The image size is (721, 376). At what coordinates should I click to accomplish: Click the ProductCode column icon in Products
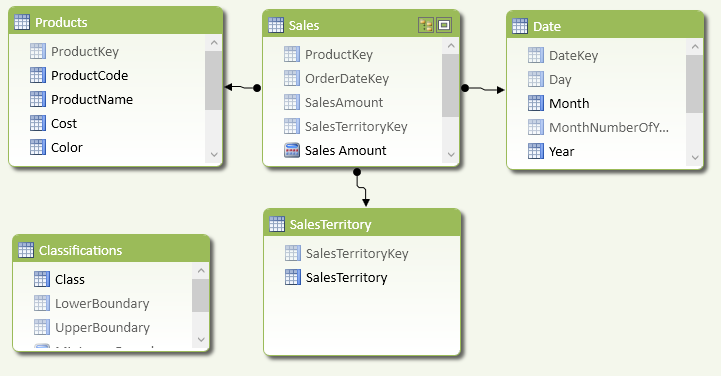click(x=38, y=75)
